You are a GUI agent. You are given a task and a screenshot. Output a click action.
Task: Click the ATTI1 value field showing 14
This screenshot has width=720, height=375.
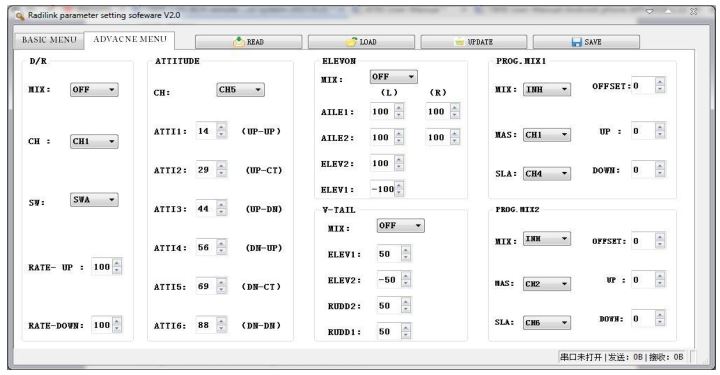click(x=207, y=131)
